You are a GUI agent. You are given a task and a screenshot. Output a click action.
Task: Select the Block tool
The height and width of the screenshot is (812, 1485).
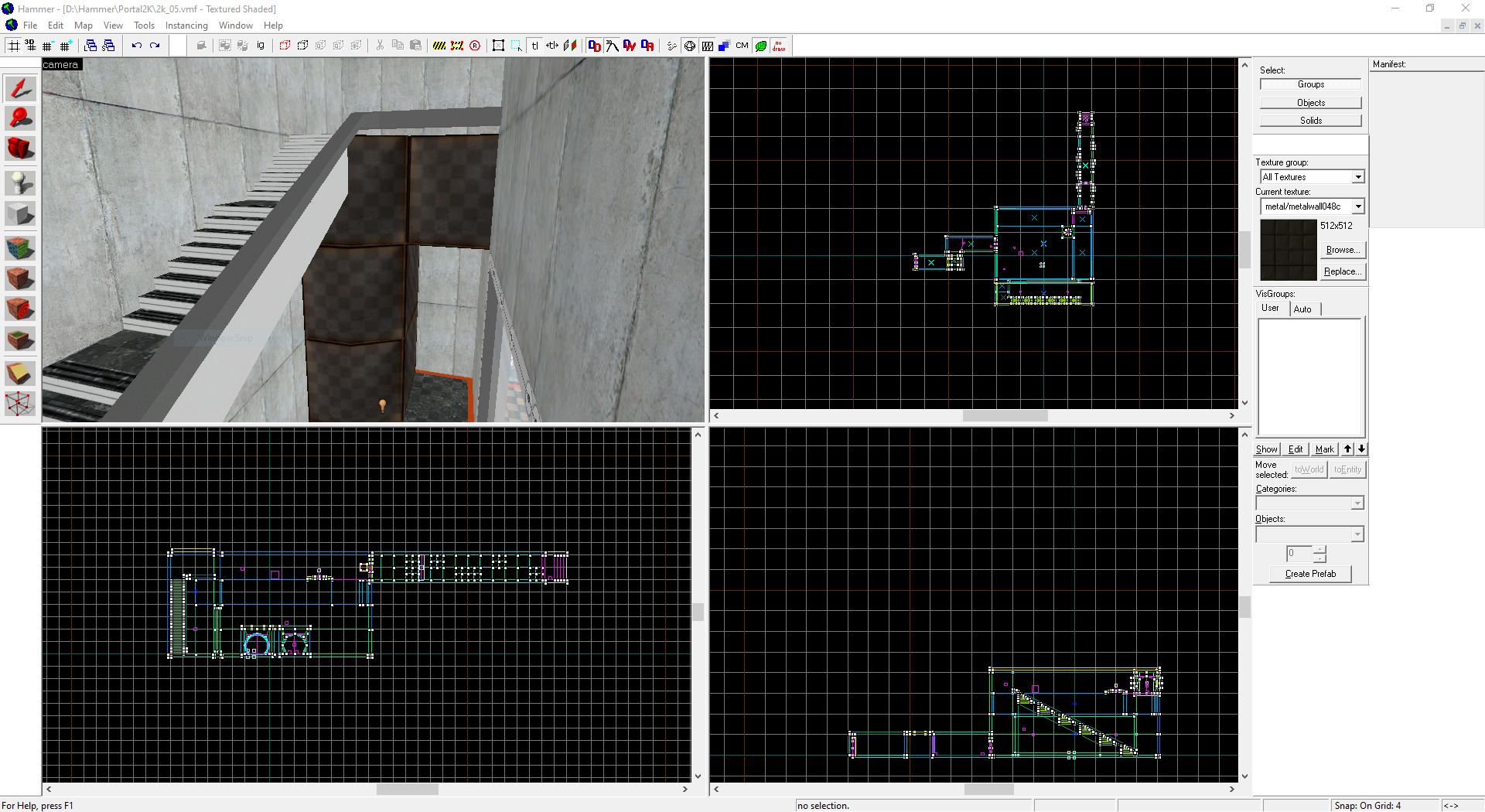coord(20,213)
